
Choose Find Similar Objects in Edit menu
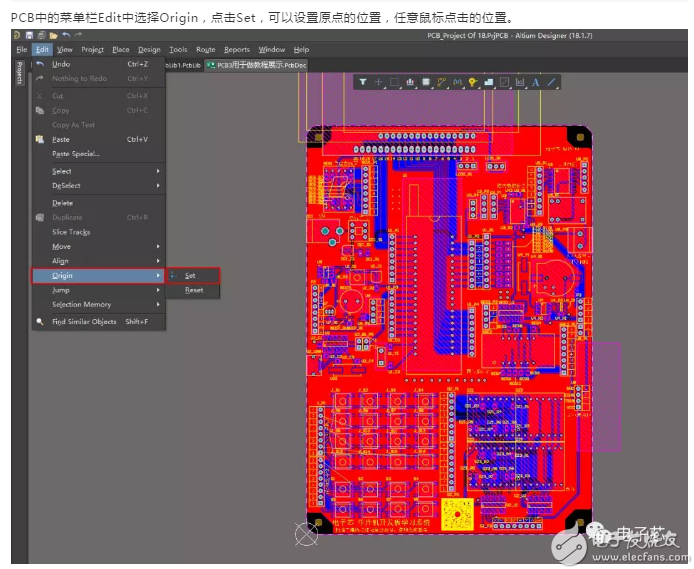point(99,322)
